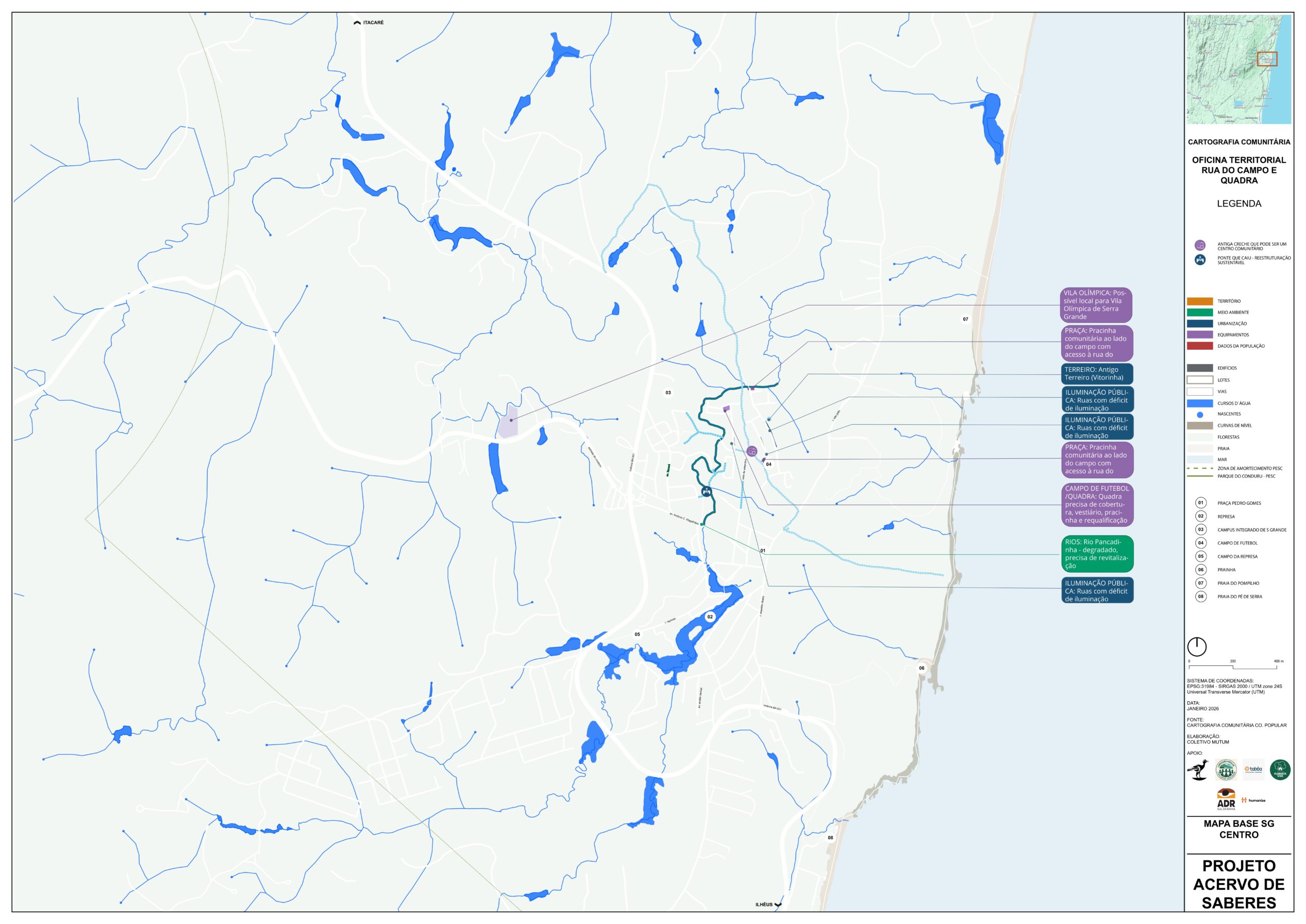Screen dimensions: 1306x924
Task: Click the green Floresta Viva logo
Action: (x=1280, y=769)
